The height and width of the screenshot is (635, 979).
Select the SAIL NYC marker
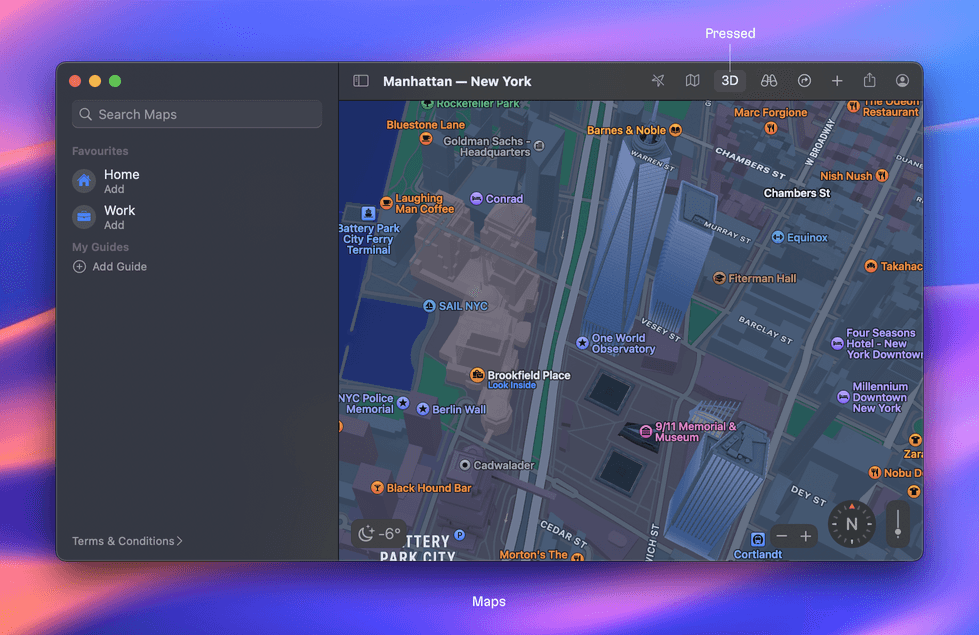429,306
